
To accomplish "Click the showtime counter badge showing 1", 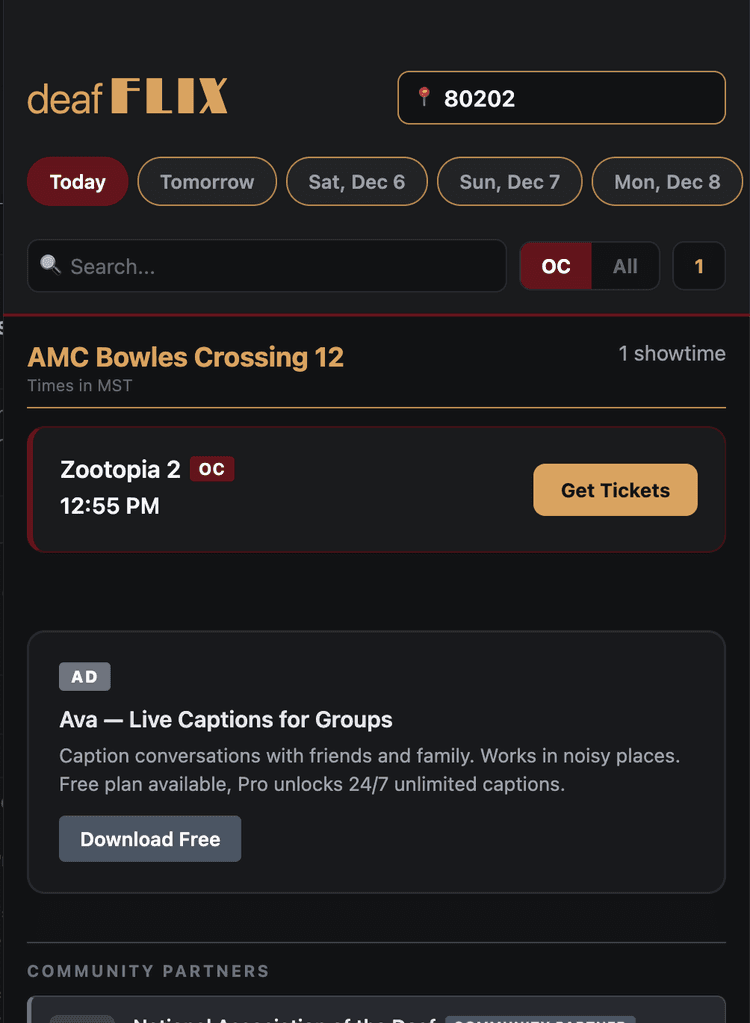I will pos(699,266).
